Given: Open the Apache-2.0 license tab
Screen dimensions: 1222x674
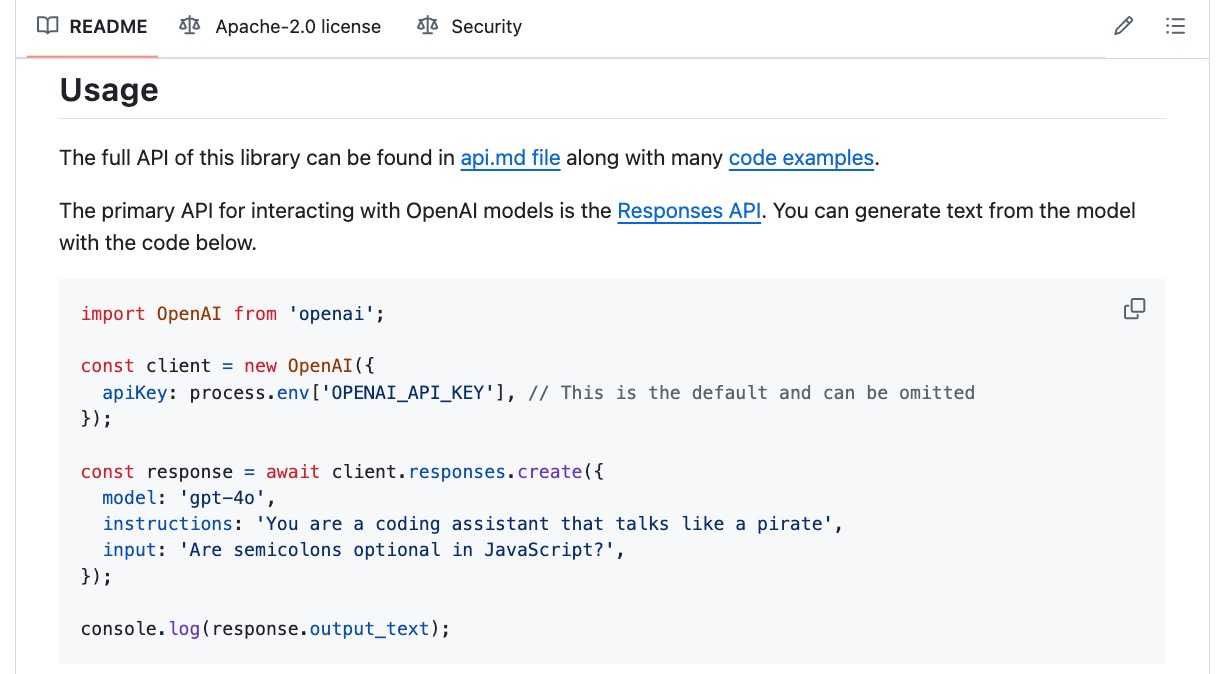Looking at the screenshot, I should [297, 26].
